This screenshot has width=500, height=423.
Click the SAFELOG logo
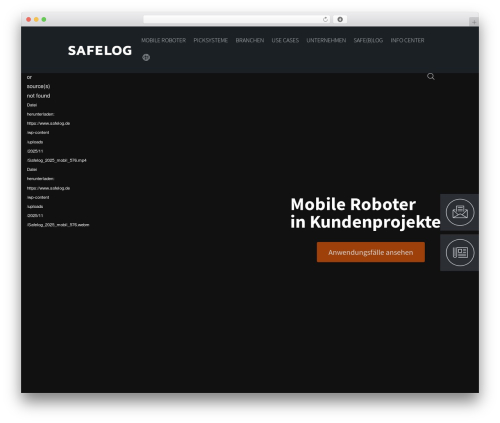pos(100,51)
